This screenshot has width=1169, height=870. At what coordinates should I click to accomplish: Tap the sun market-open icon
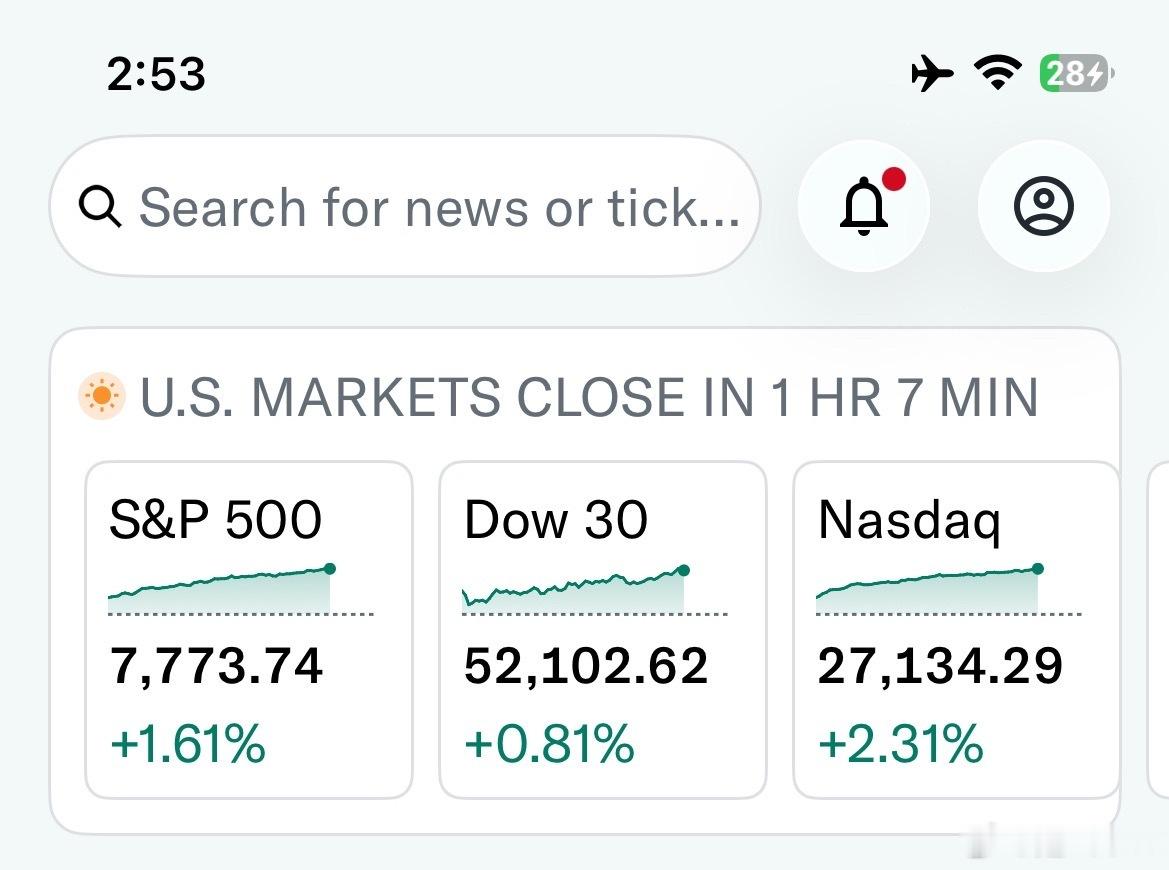[101, 396]
